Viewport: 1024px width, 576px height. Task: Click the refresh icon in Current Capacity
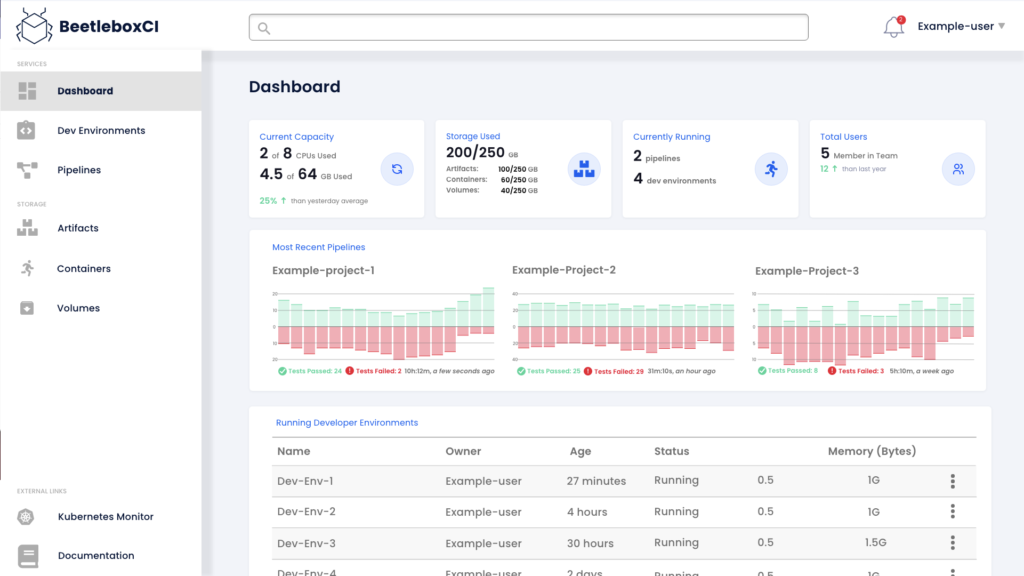(x=397, y=169)
